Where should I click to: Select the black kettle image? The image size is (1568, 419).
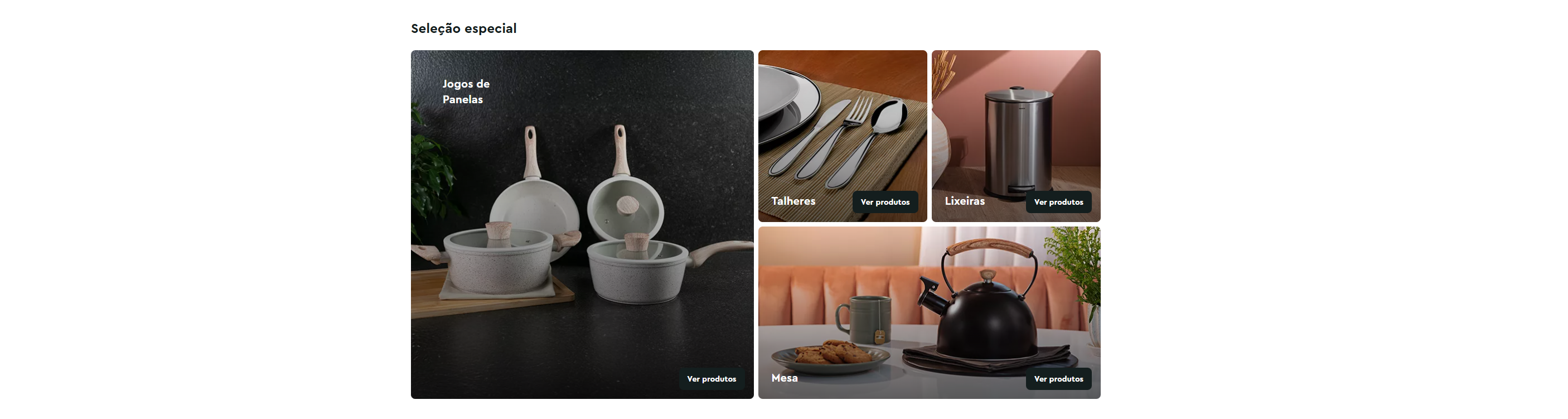click(930, 313)
